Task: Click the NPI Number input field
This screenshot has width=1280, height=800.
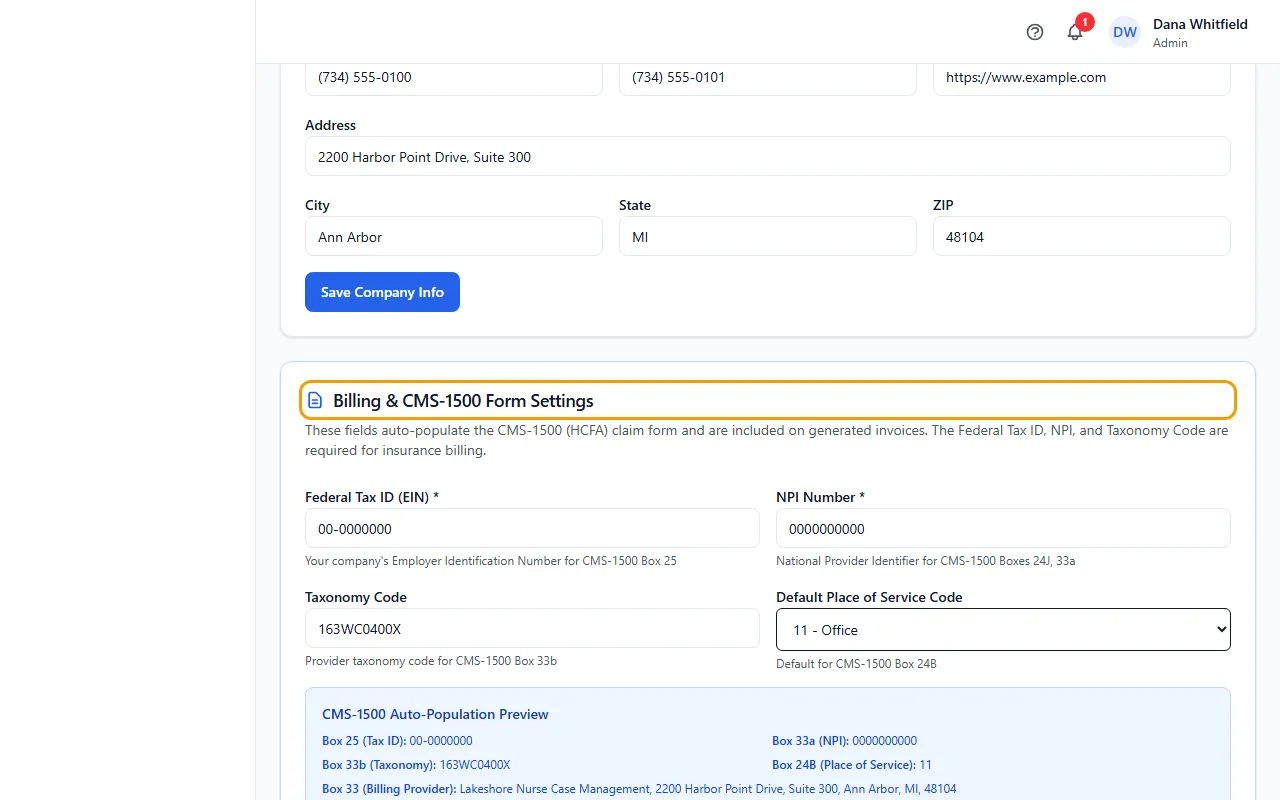Action: pos(1003,529)
